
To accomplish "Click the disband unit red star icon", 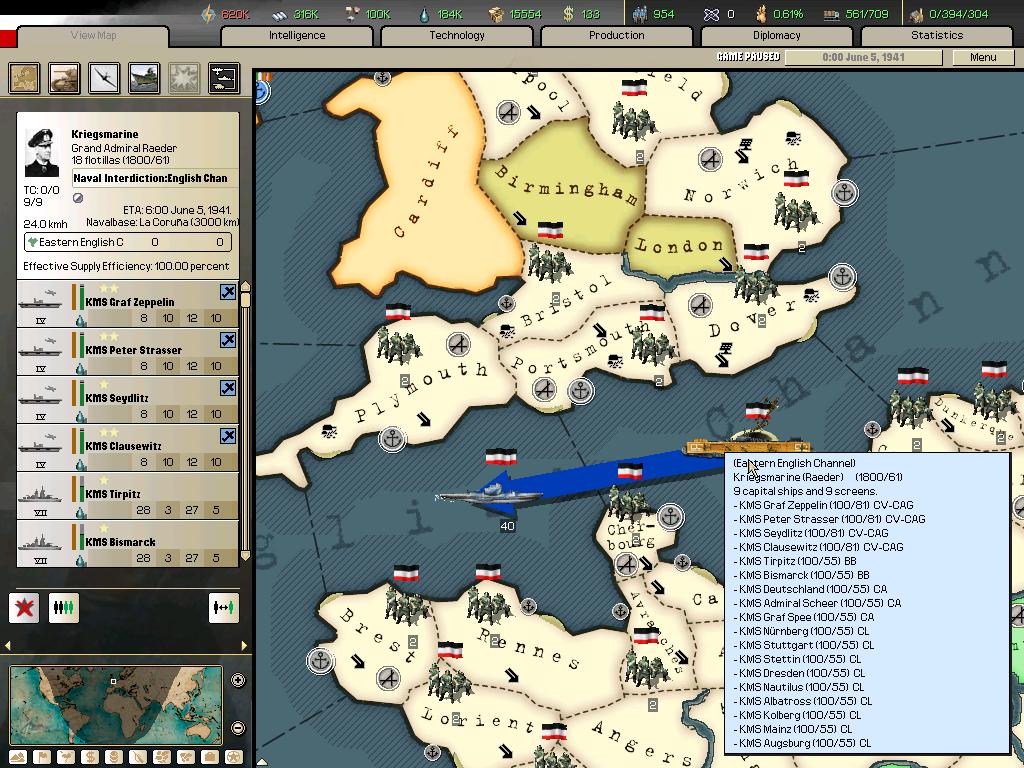I will [25, 607].
